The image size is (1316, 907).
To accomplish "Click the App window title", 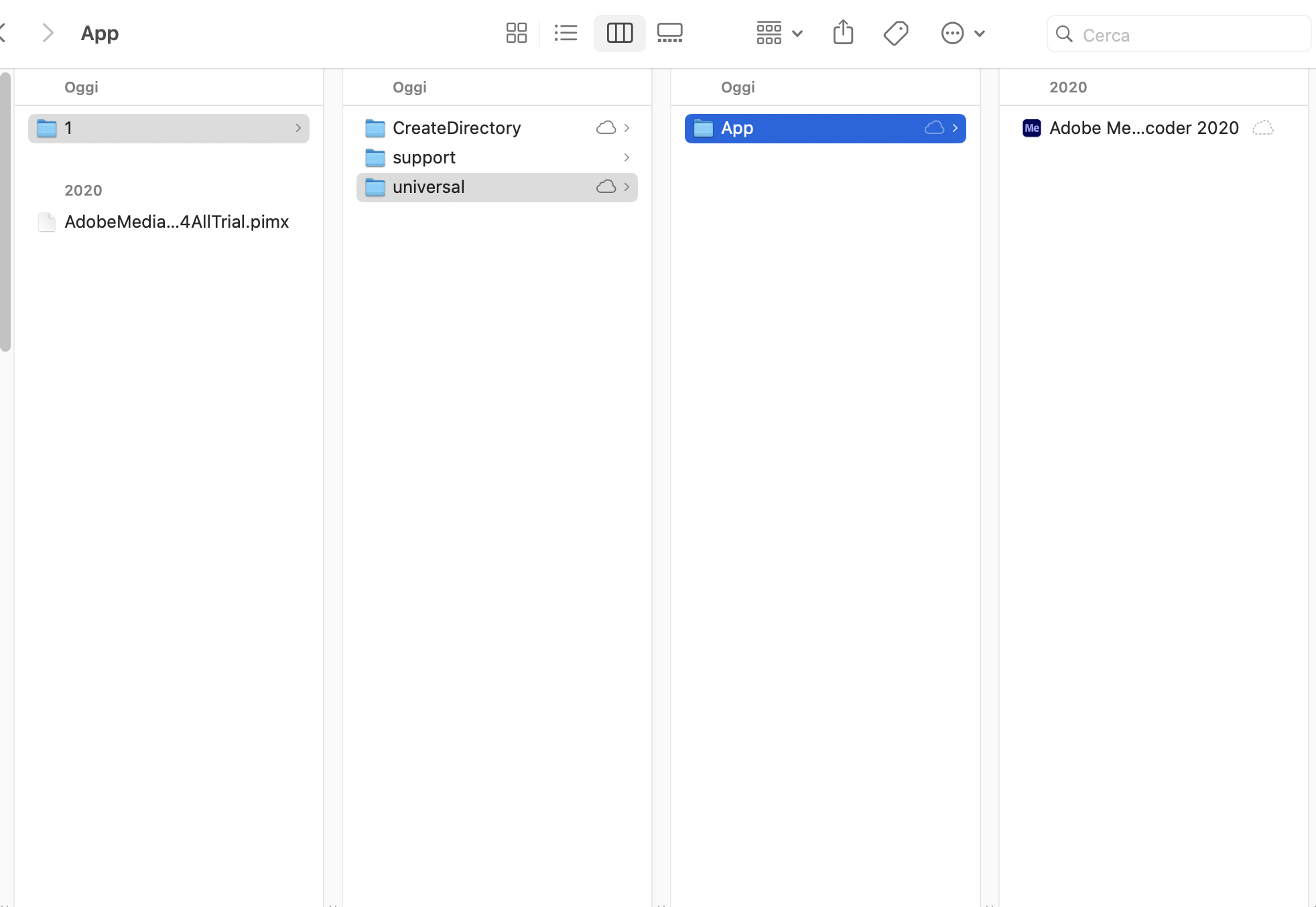I will point(100,33).
